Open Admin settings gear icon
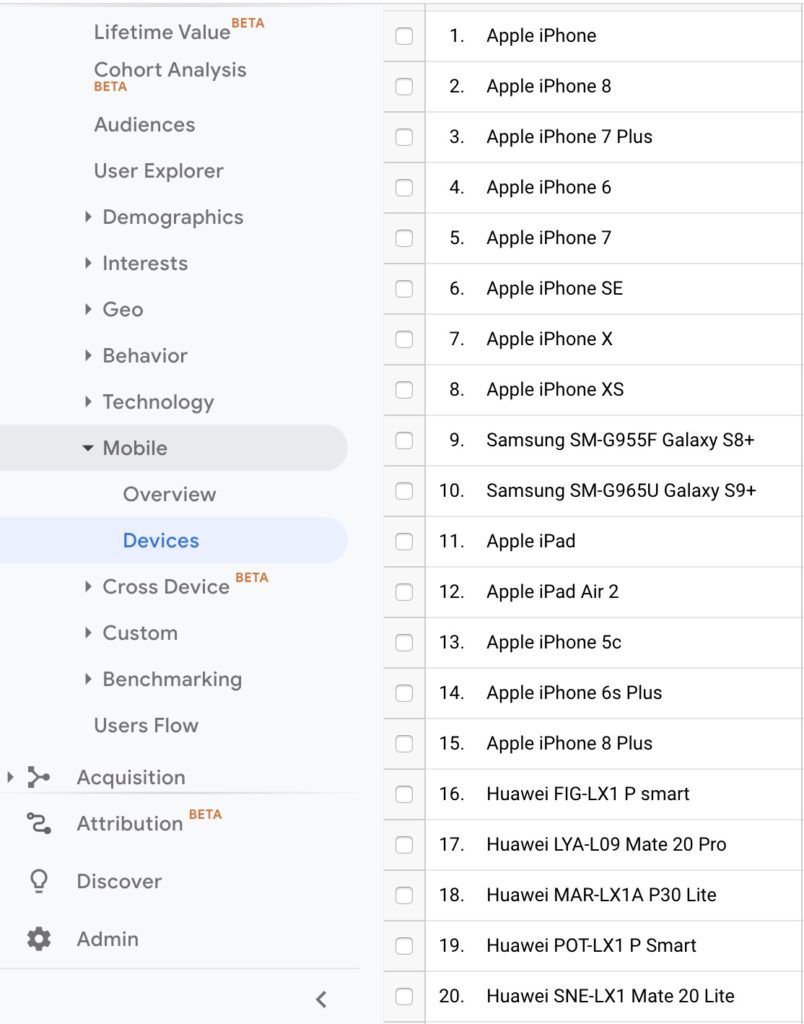This screenshot has height=1024, width=804. (39, 939)
